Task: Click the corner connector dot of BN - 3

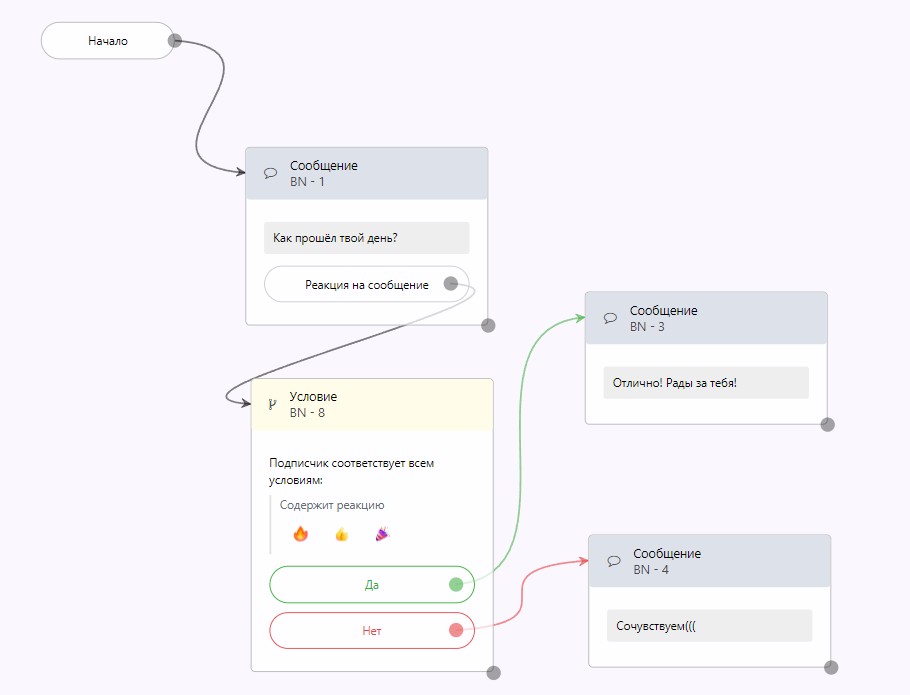Action: 827,424
